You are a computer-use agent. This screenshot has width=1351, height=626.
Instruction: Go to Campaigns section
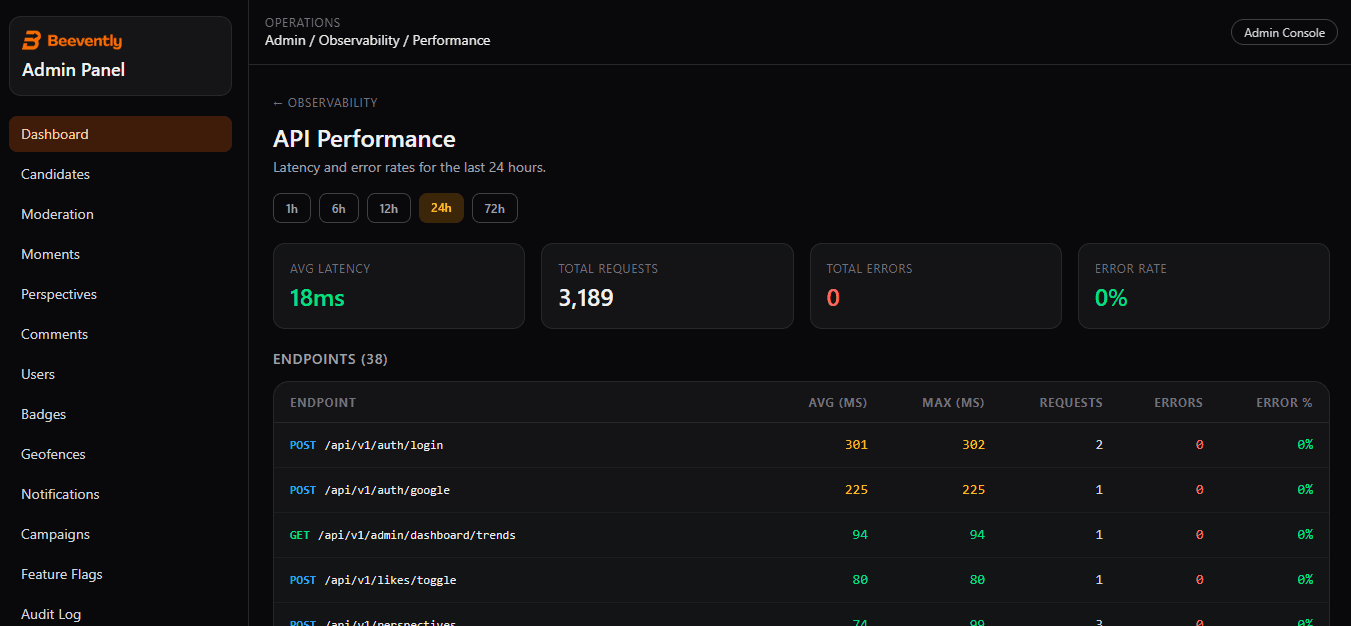[x=120, y=534]
